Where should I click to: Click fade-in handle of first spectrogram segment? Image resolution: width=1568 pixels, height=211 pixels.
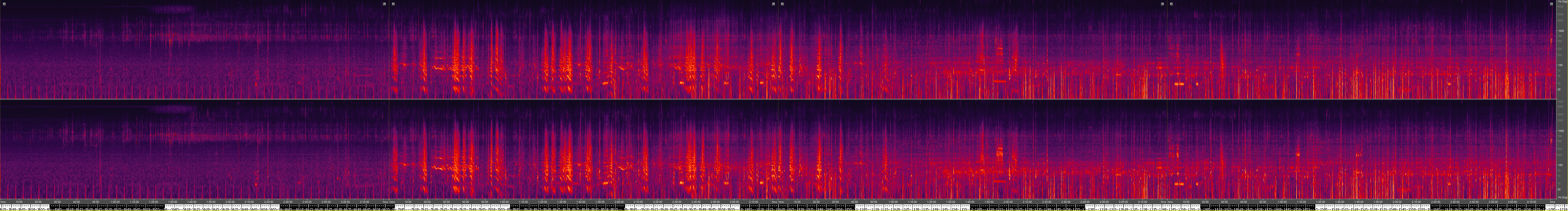pyautogui.click(x=4, y=4)
